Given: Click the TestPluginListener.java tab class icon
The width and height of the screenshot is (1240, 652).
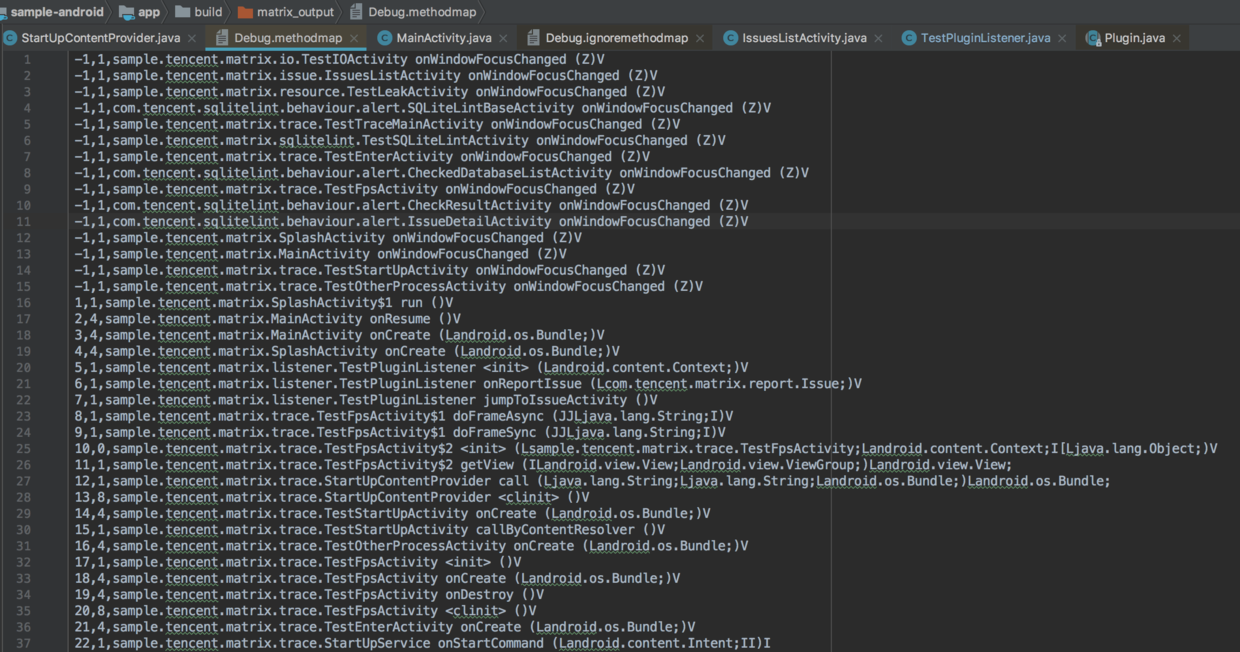Looking at the screenshot, I should 909,38.
